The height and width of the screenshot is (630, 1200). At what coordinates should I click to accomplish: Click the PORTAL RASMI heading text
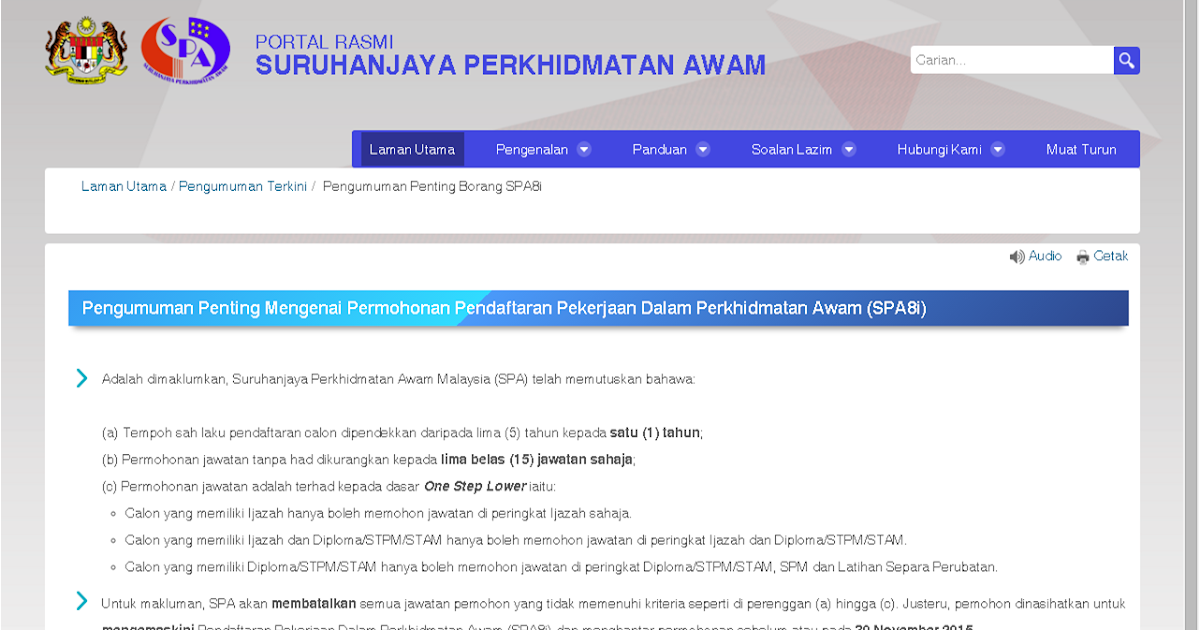click(x=325, y=42)
